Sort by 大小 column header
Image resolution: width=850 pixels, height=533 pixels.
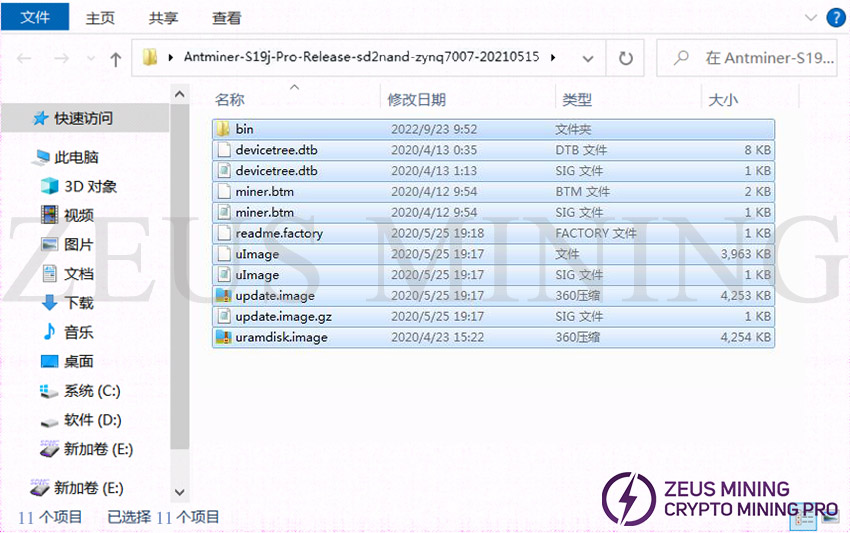coord(723,100)
